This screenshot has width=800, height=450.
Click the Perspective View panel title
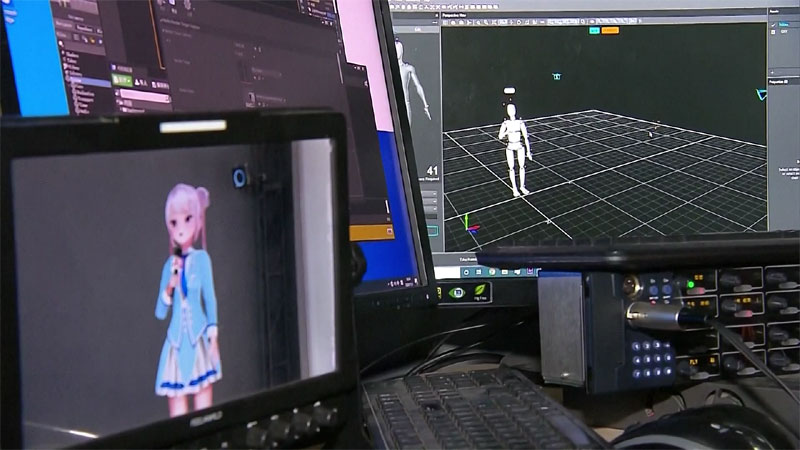455,15
